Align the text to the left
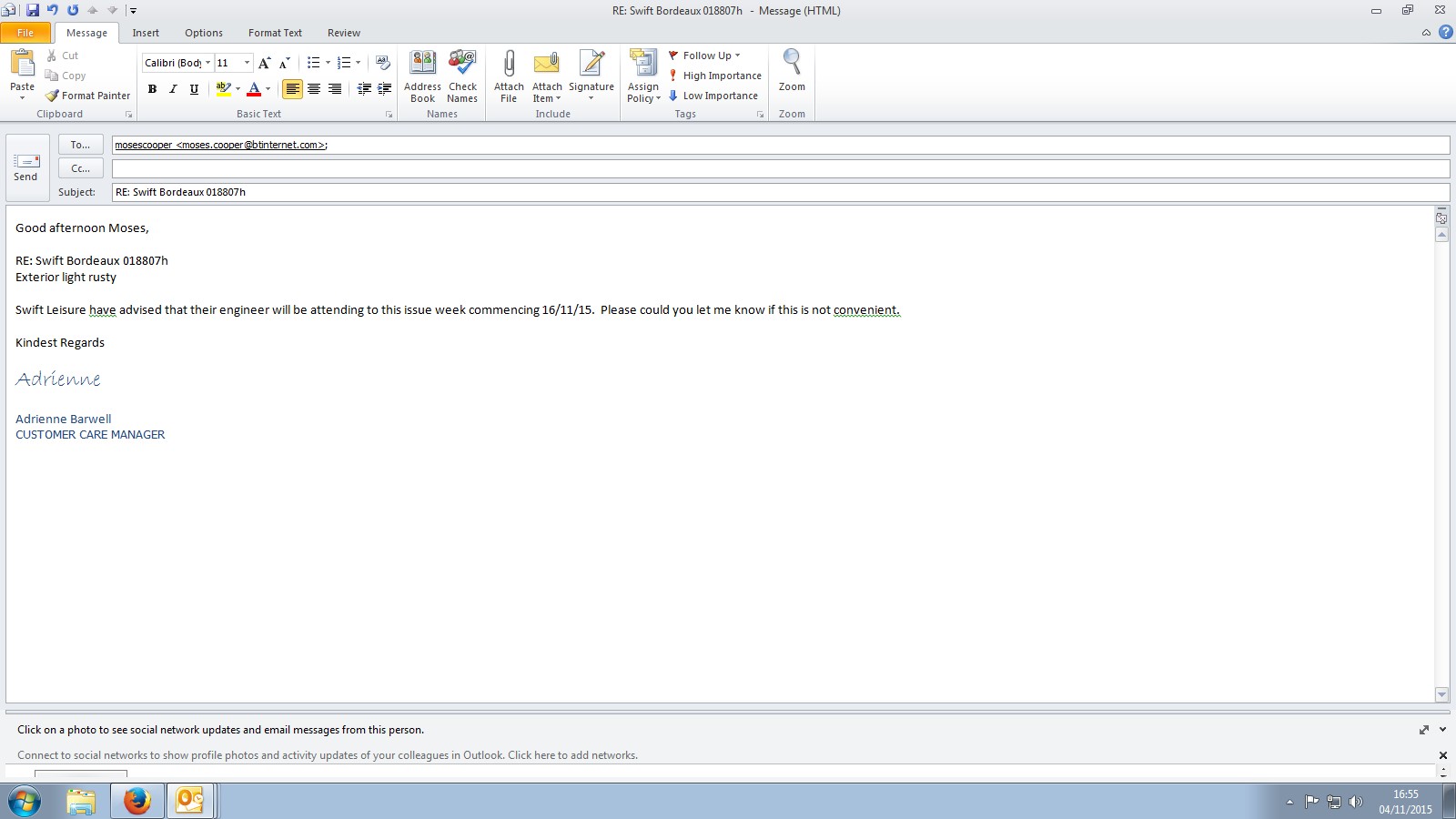The image size is (1456, 819). point(292,88)
